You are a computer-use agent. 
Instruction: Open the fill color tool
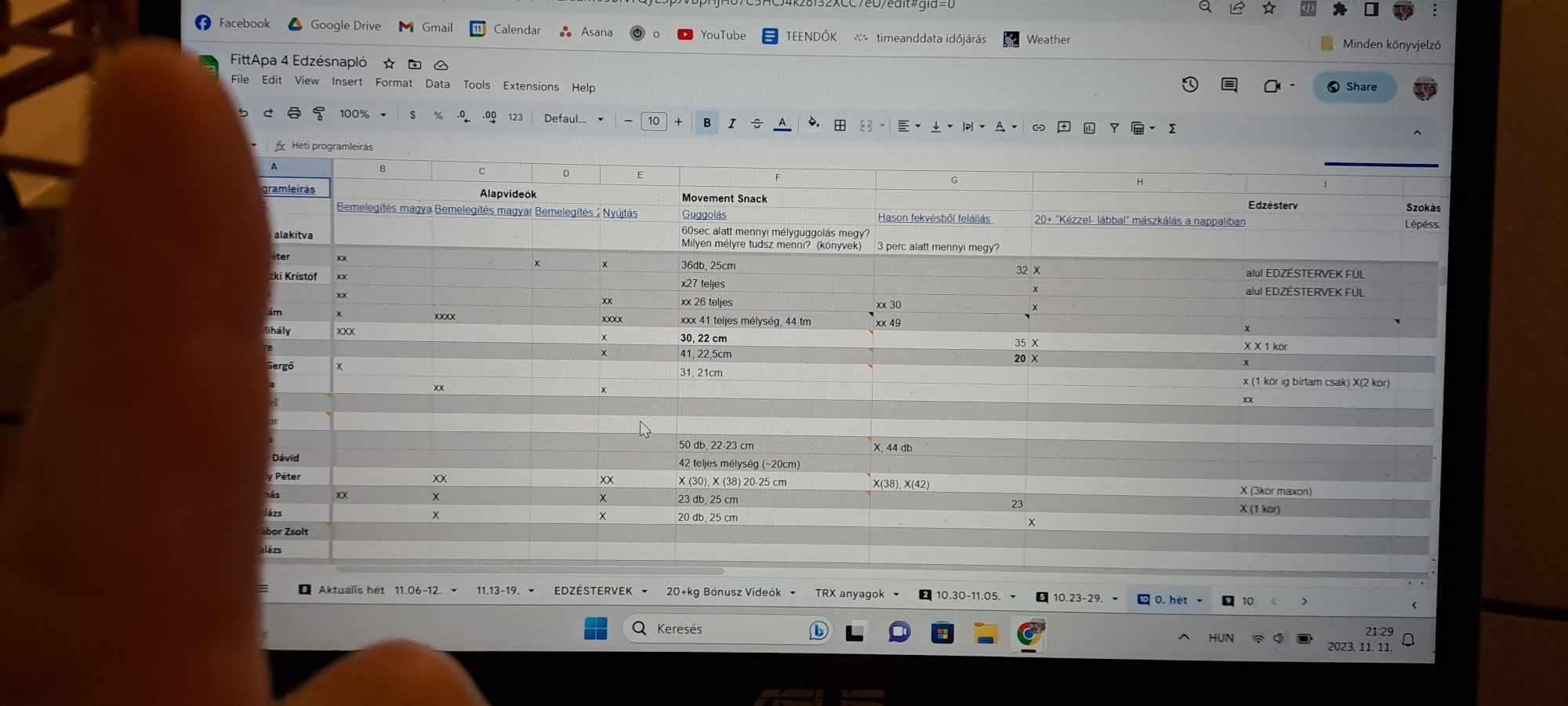pos(813,124)
